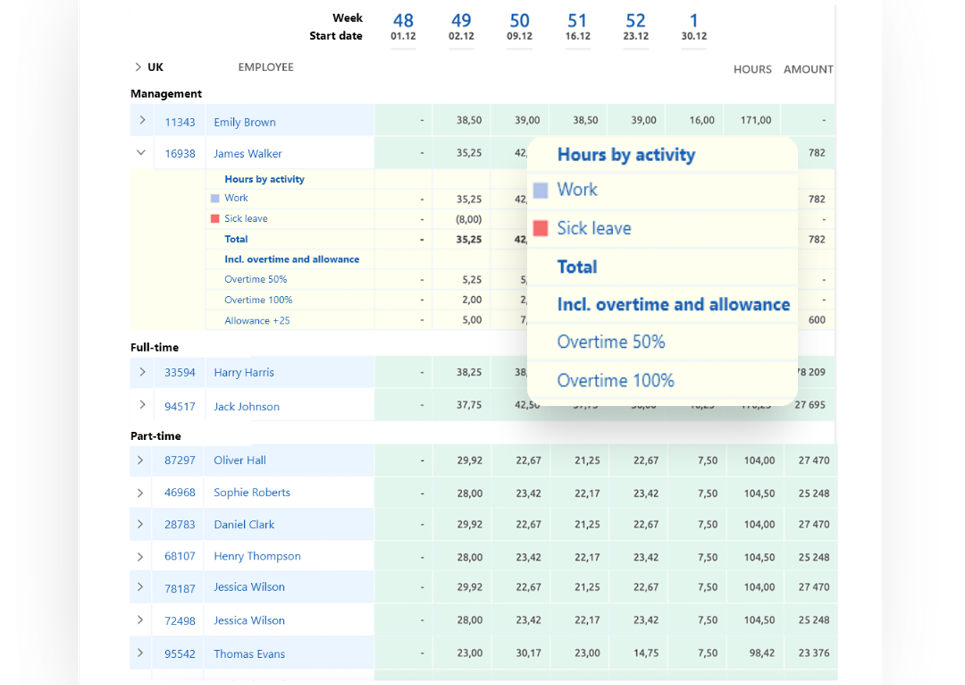Click the blue Work swatch in popup
This screenshot has width=965, height=685.
[540, 190]
